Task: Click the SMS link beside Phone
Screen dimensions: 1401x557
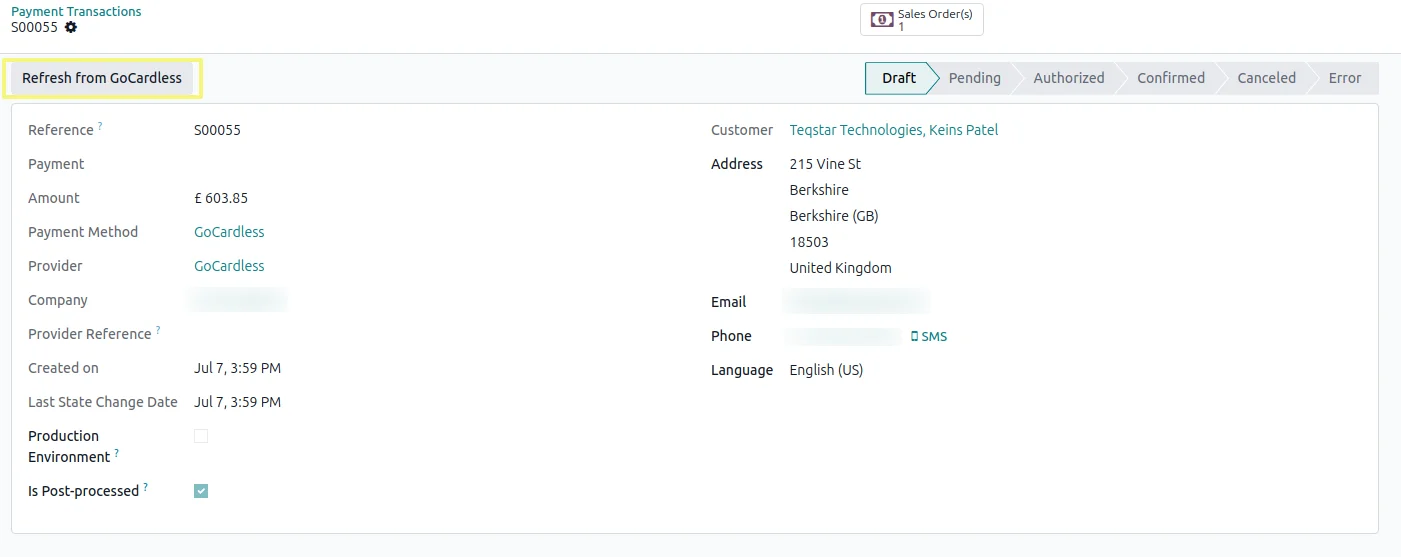Action: pos(929,337)
